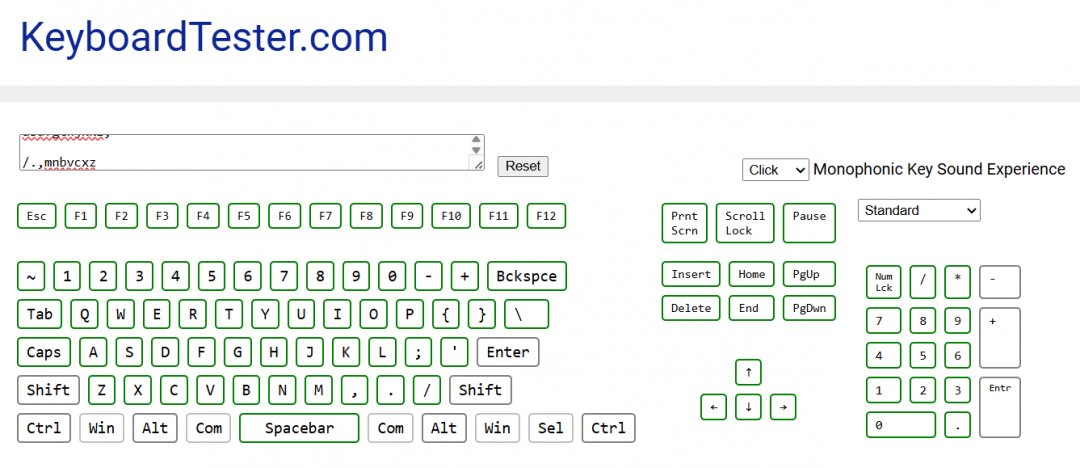Toggle the Caps key
Screen dimensions: 1080x468
coord(44,352)
